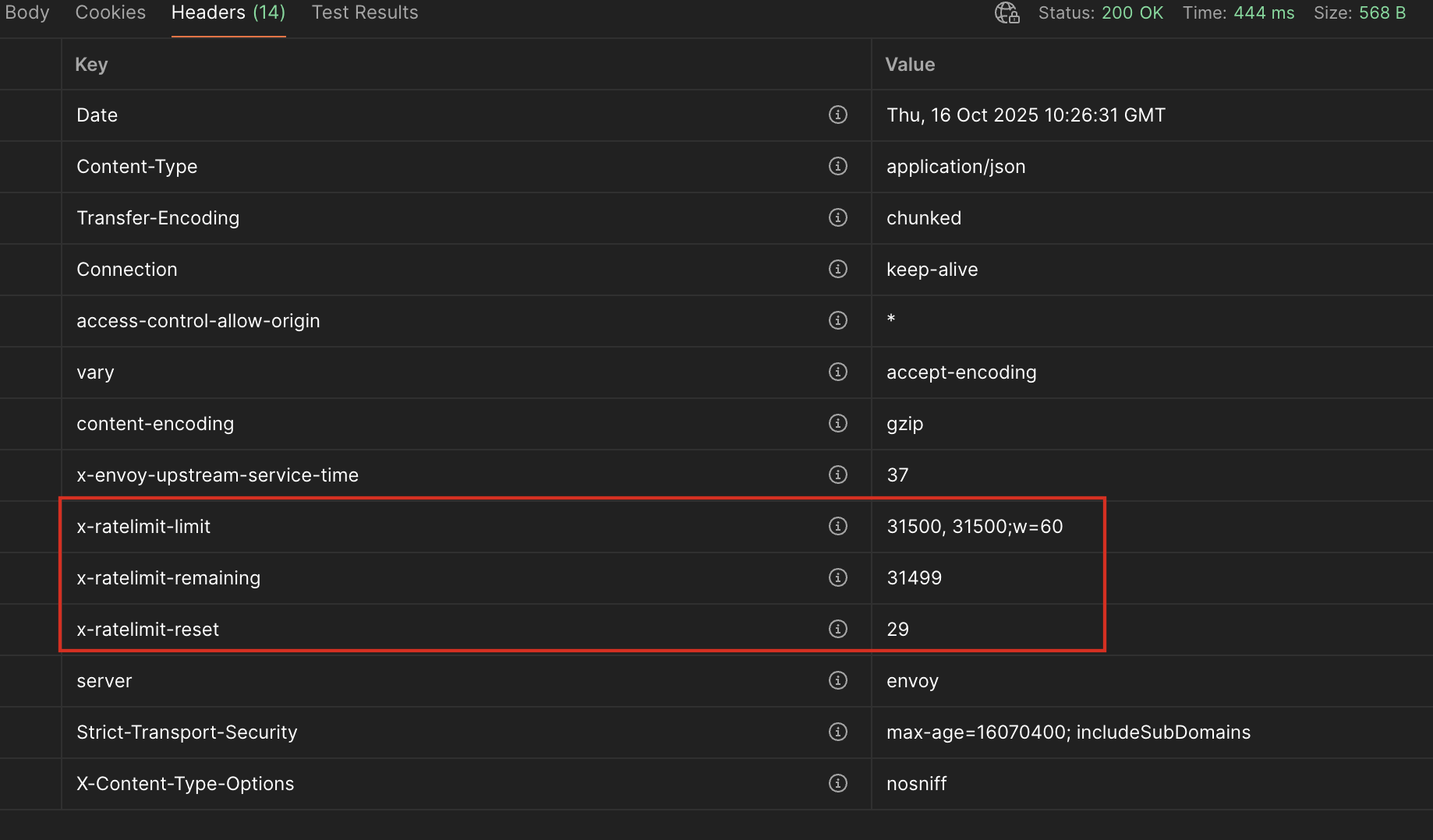
Task: Select the Date value Thu, 16 Oct 2025
Action: pos(1026,115)
